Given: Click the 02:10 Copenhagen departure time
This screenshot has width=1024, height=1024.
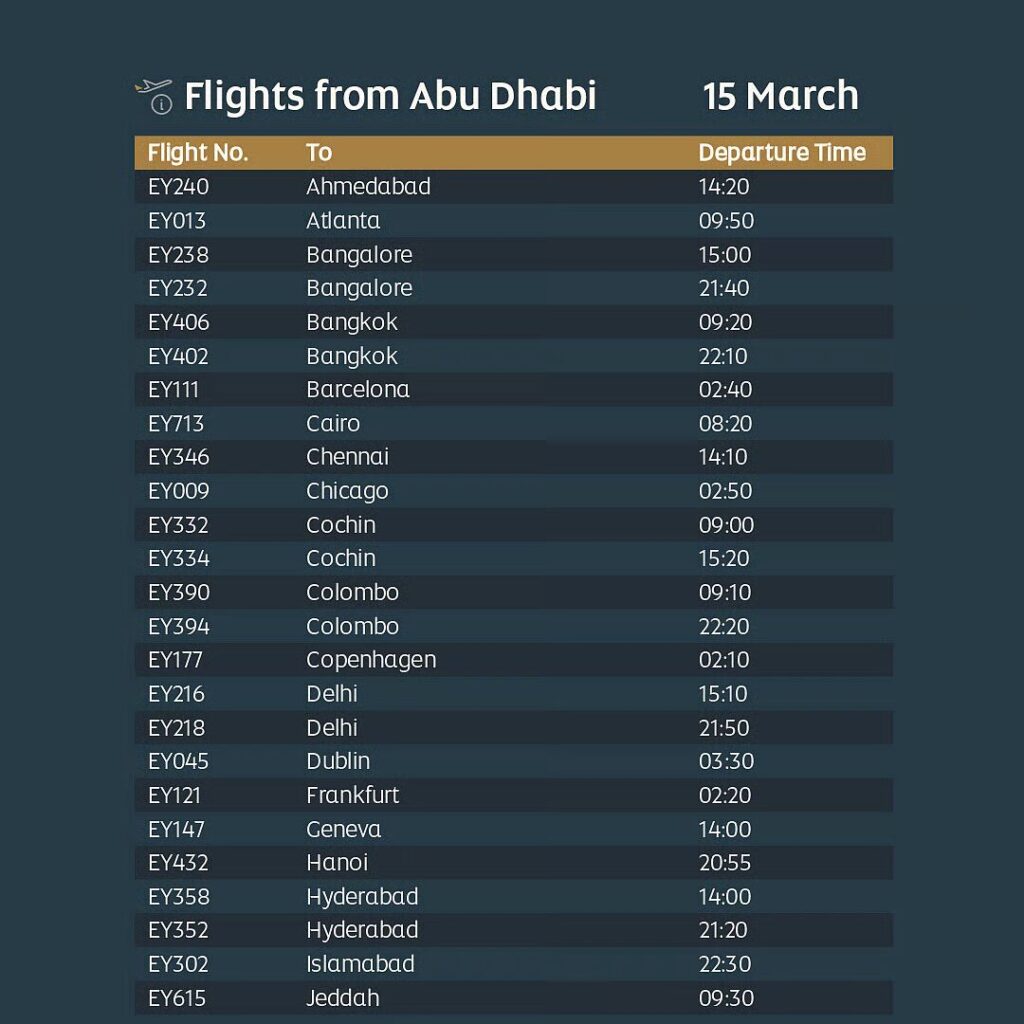Looking at the screenshot, I should tap(725, 660).
